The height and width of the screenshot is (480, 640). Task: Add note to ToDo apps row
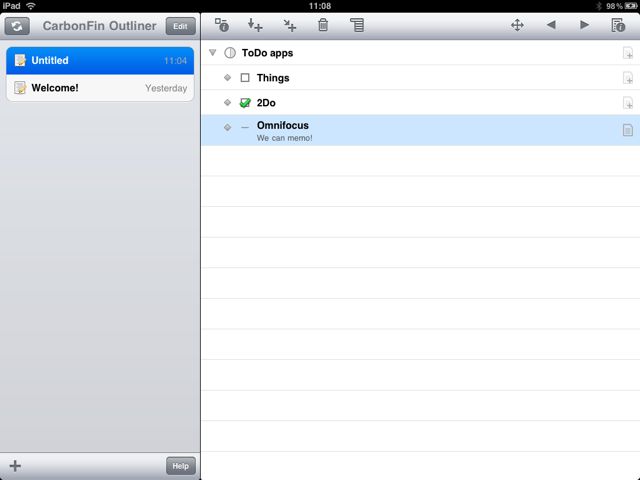click(628, 53)
